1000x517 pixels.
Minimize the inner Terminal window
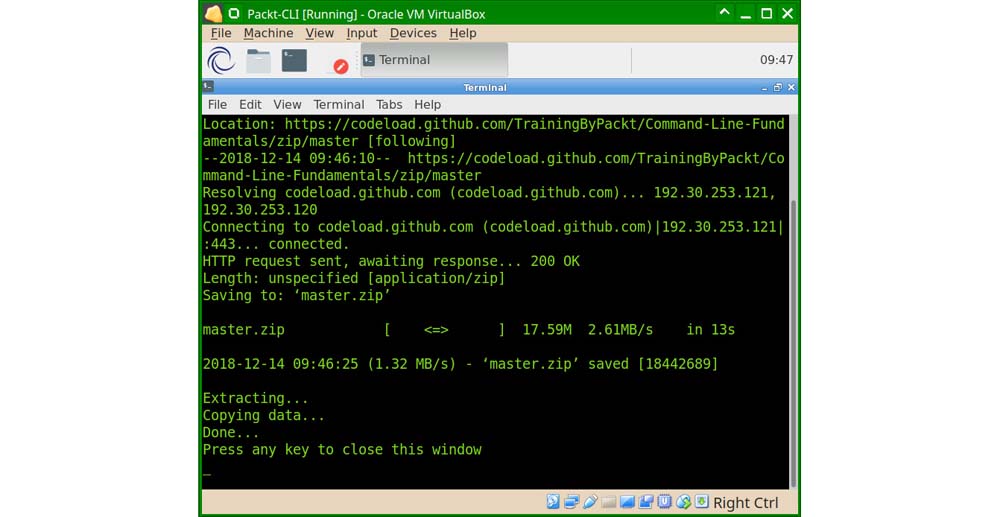point(764,88)
